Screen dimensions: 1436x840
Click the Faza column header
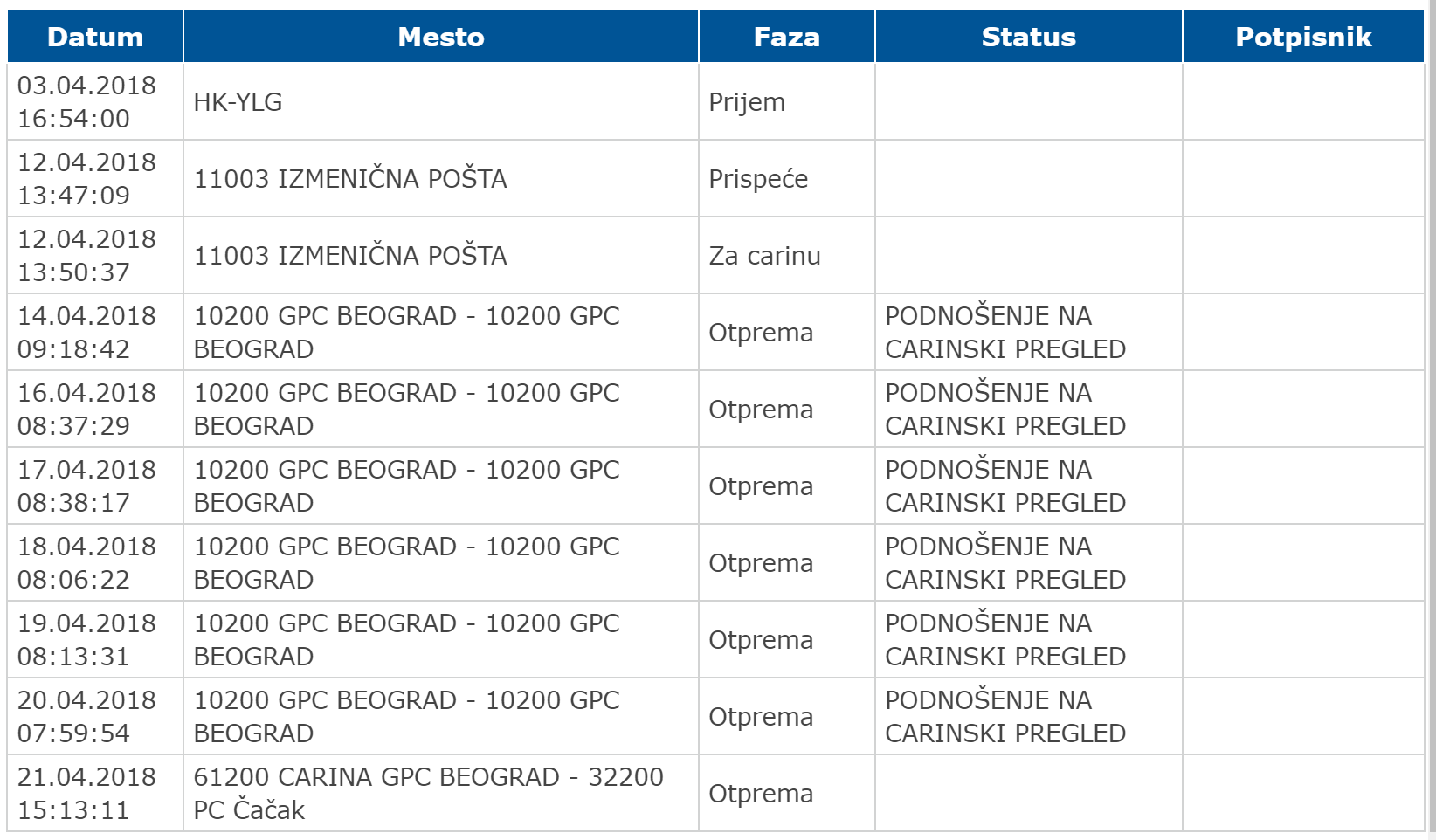click(786, 37)
